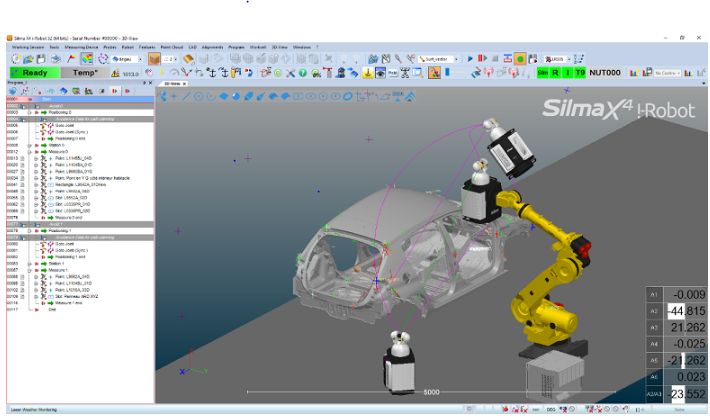Click the Open folder icon
The image size is (710, 420).
[29, 59]
